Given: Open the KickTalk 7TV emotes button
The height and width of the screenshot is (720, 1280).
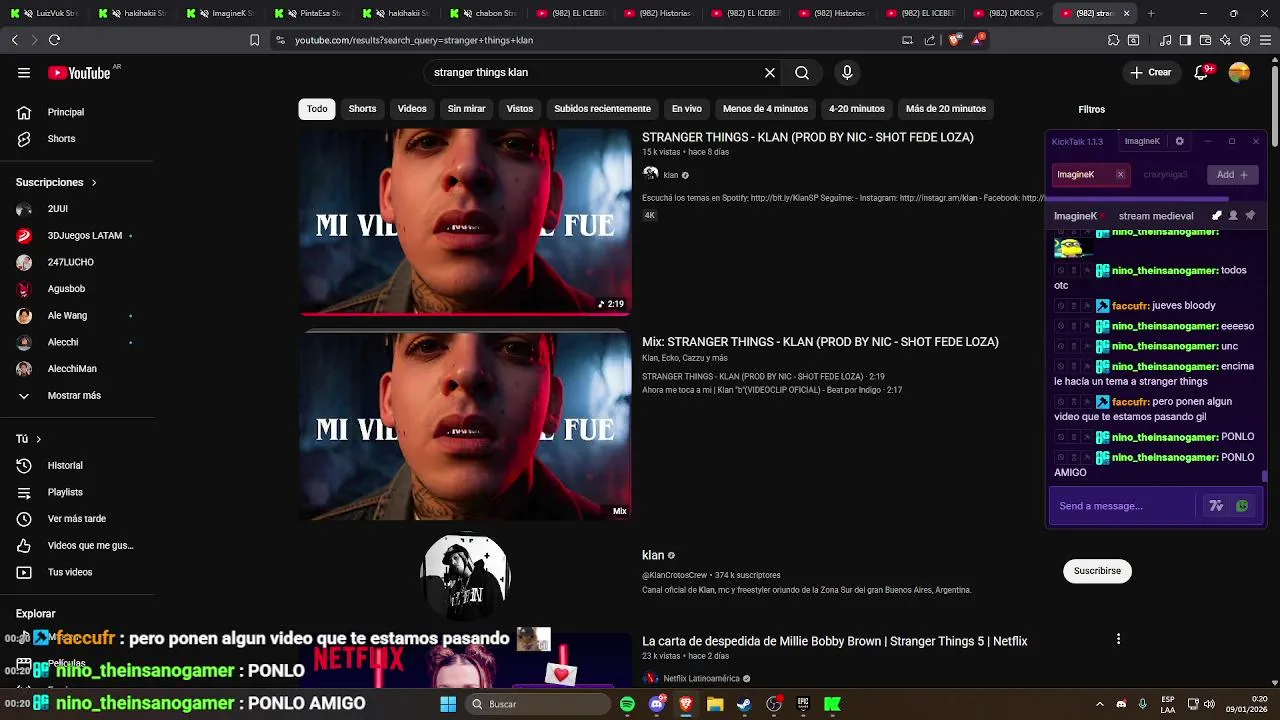Looking at the screenshot, I should (1216, 506).
